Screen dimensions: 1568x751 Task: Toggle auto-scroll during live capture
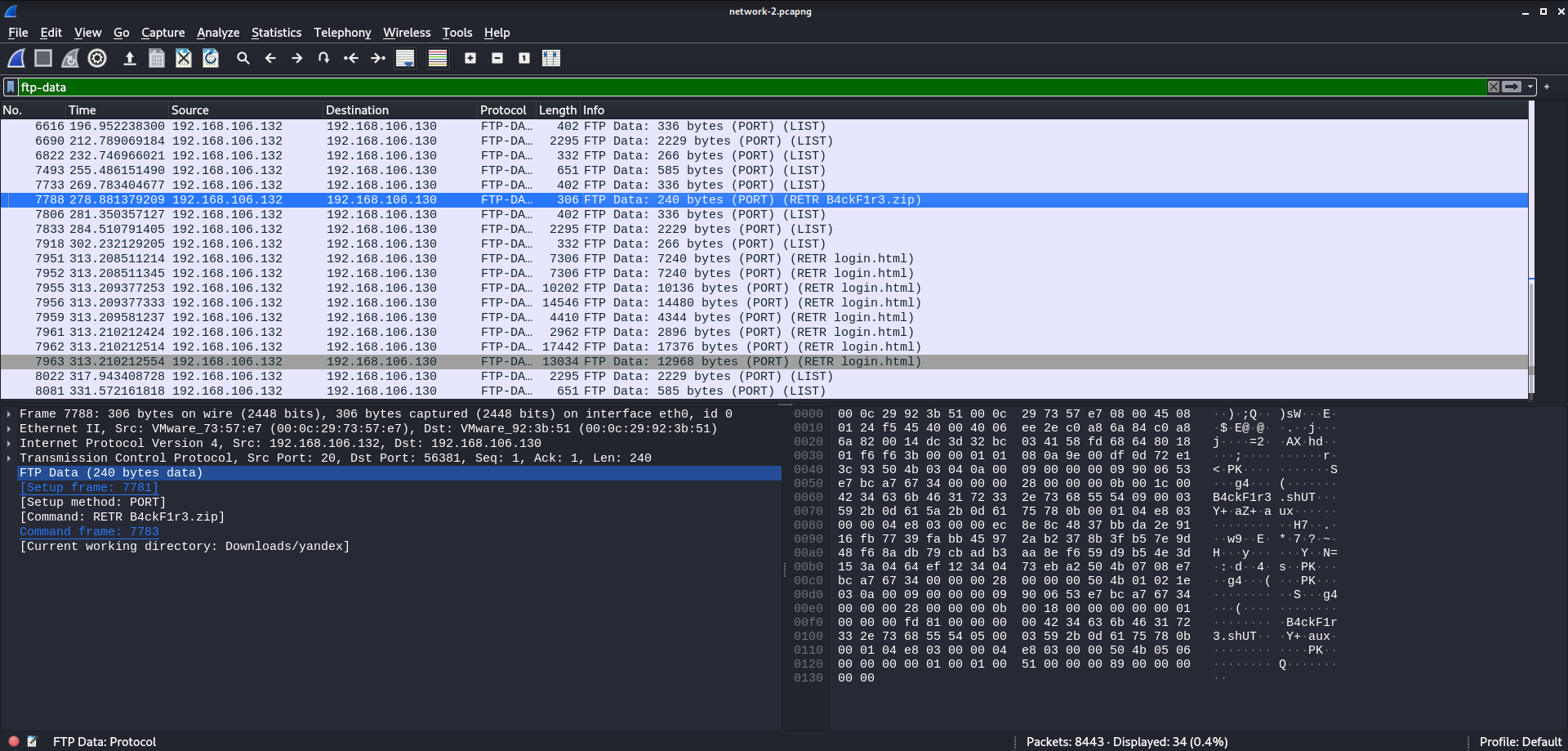tap(405, 58)
